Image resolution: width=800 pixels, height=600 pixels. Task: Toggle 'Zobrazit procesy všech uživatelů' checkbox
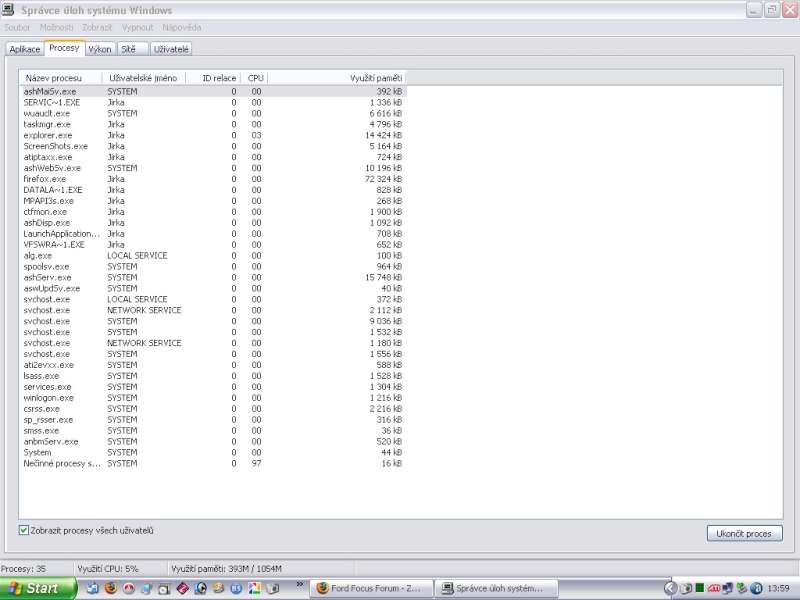[24, 530]
